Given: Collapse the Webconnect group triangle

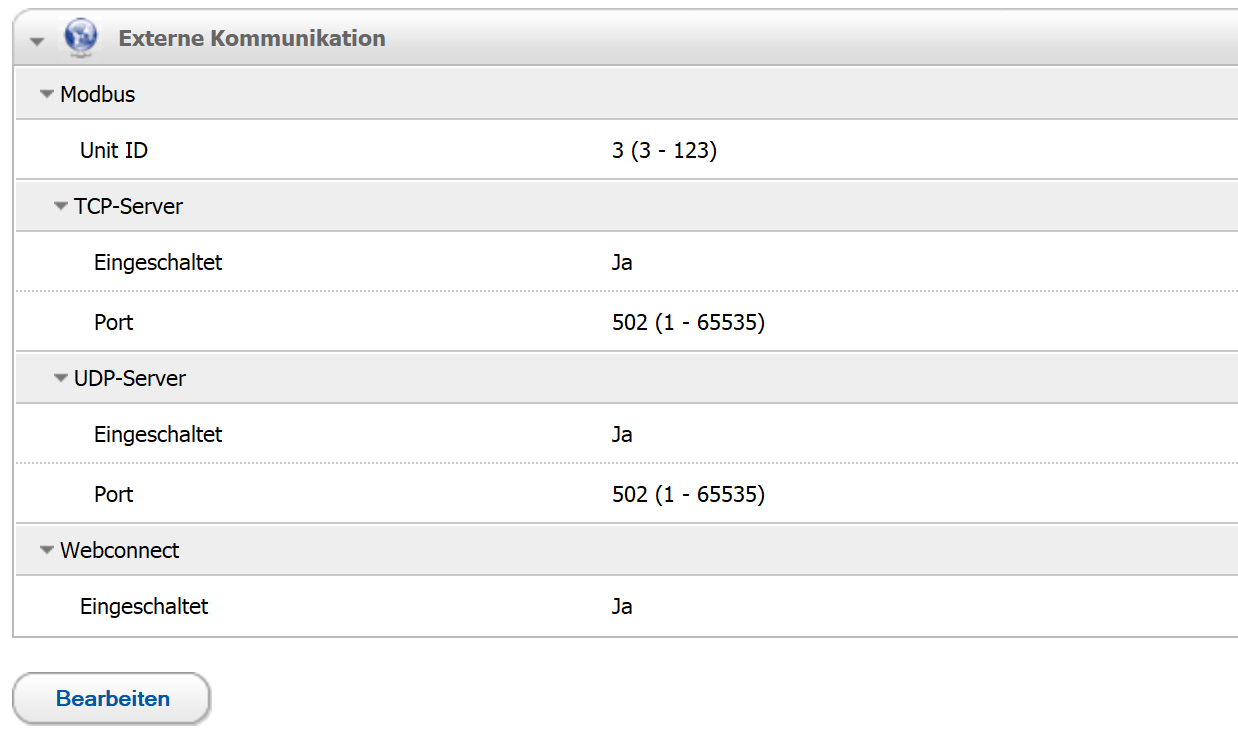Looking at the screenshot, I should pos(46,551).
